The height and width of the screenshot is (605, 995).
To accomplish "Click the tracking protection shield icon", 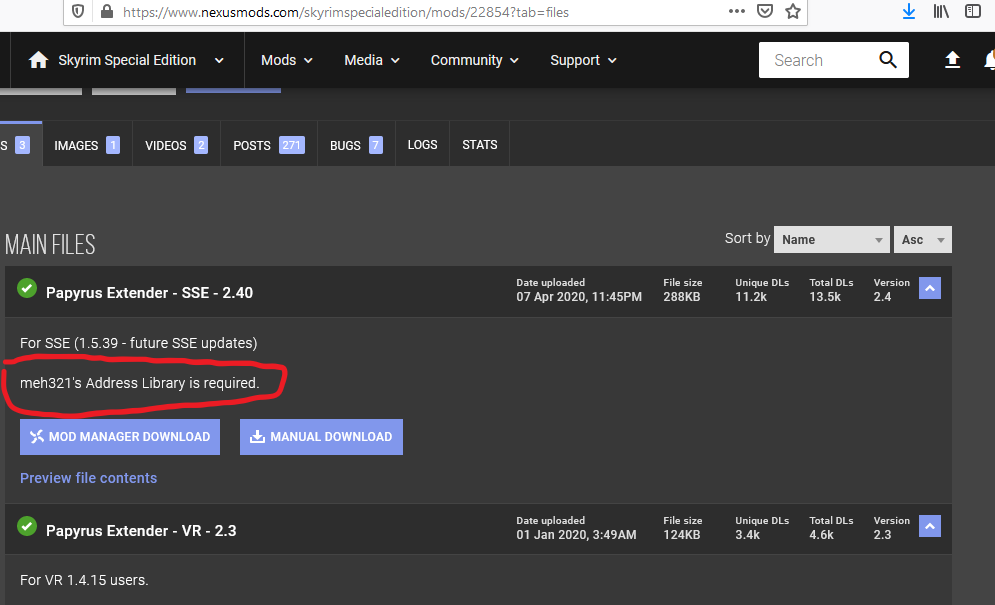I will point(78,11).
